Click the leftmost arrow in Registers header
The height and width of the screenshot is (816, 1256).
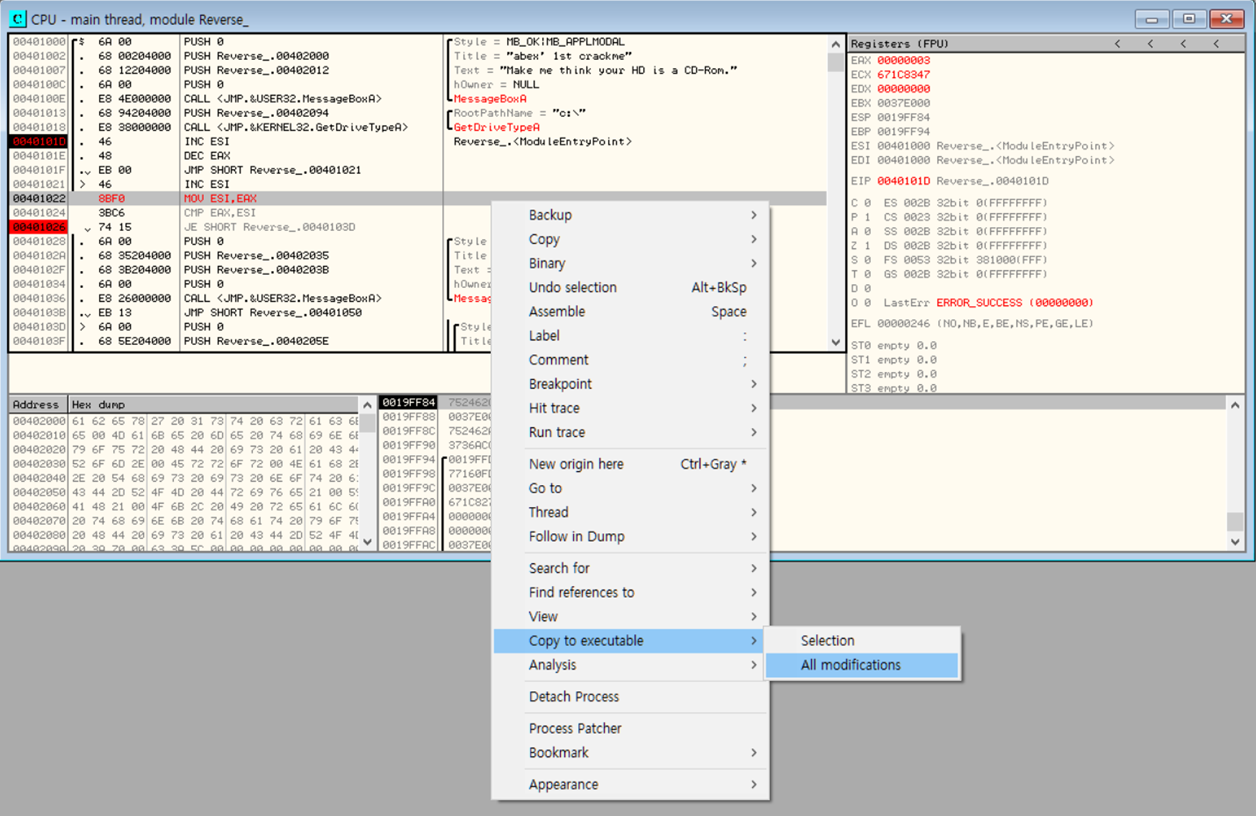(1117, 44)
